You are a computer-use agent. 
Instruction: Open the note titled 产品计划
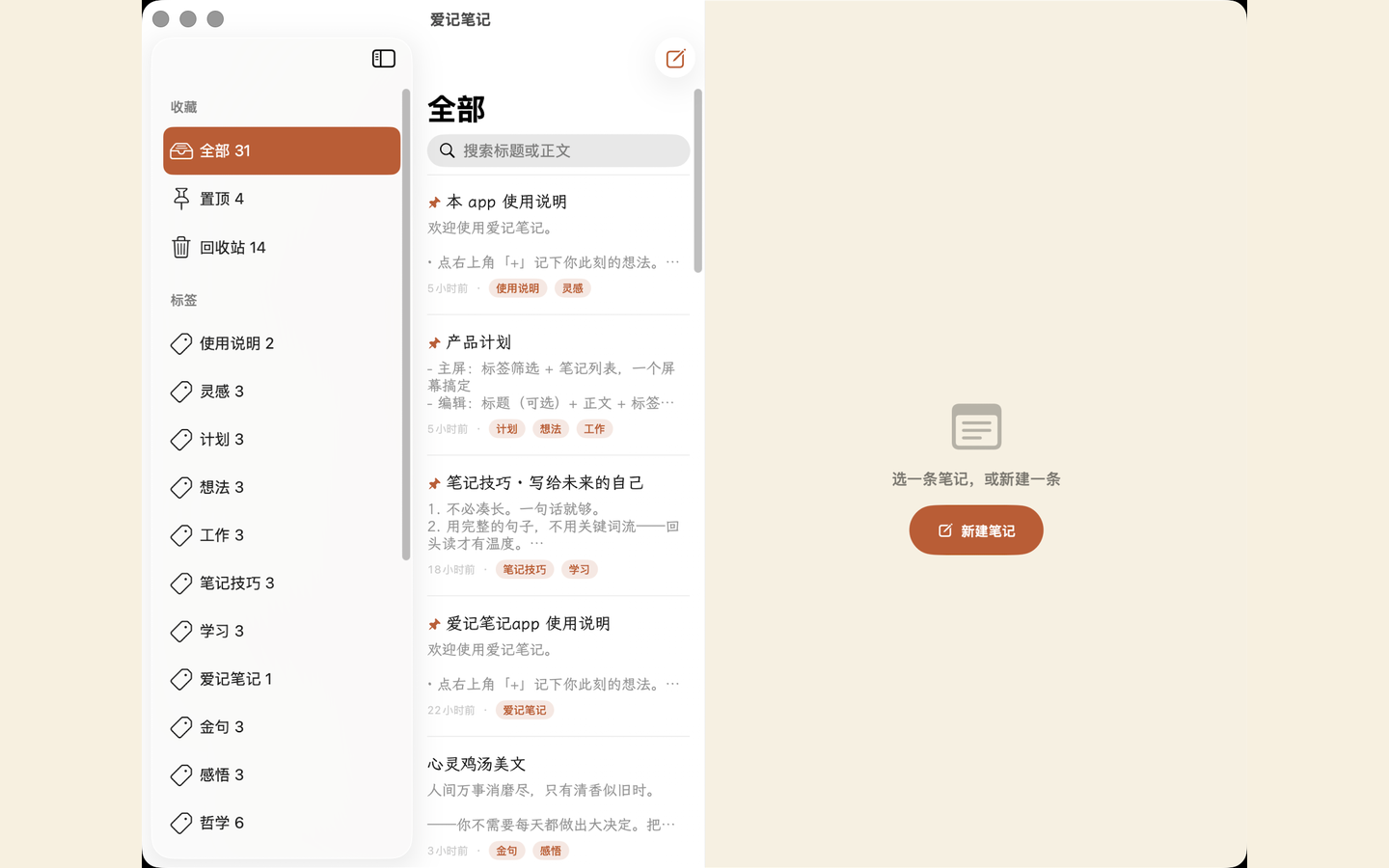point(558,385)
